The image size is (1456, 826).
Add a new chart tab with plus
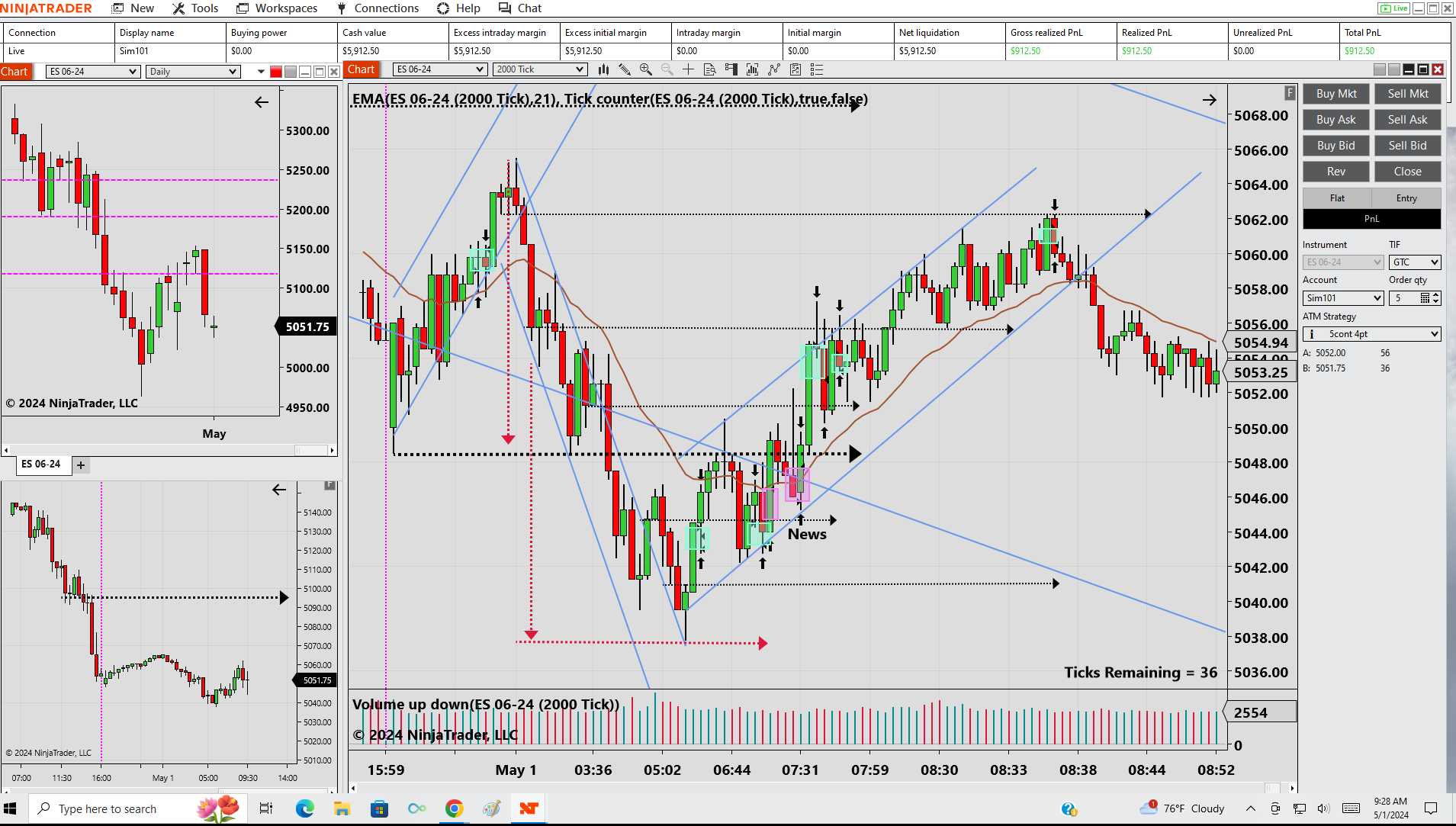[x=81, y=464]
